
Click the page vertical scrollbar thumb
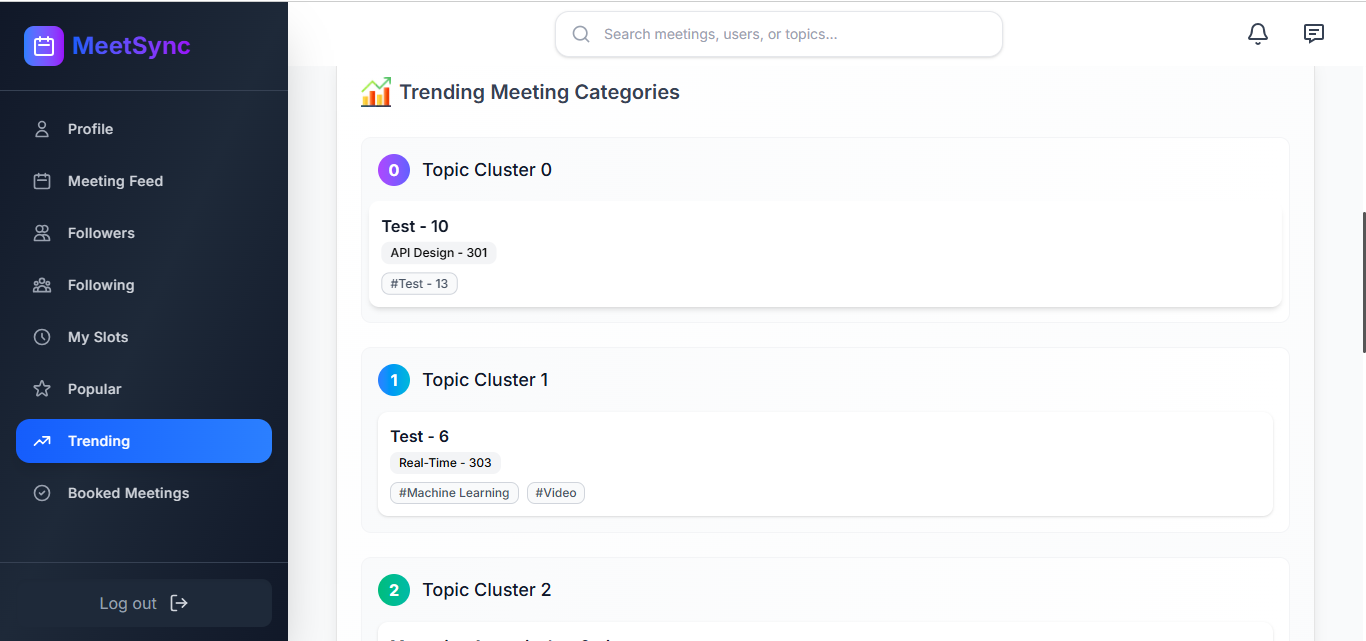pyautogui.click(x=1363, y=282)
